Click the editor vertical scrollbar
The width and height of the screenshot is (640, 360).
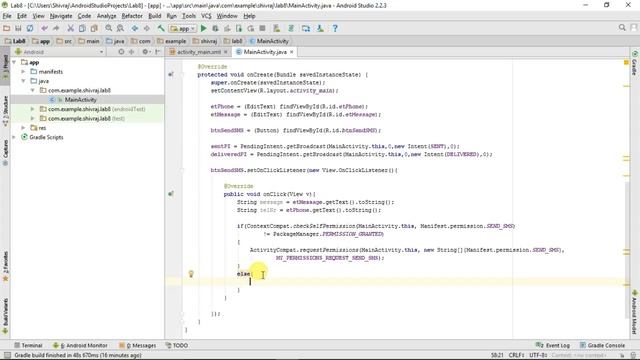627,249
